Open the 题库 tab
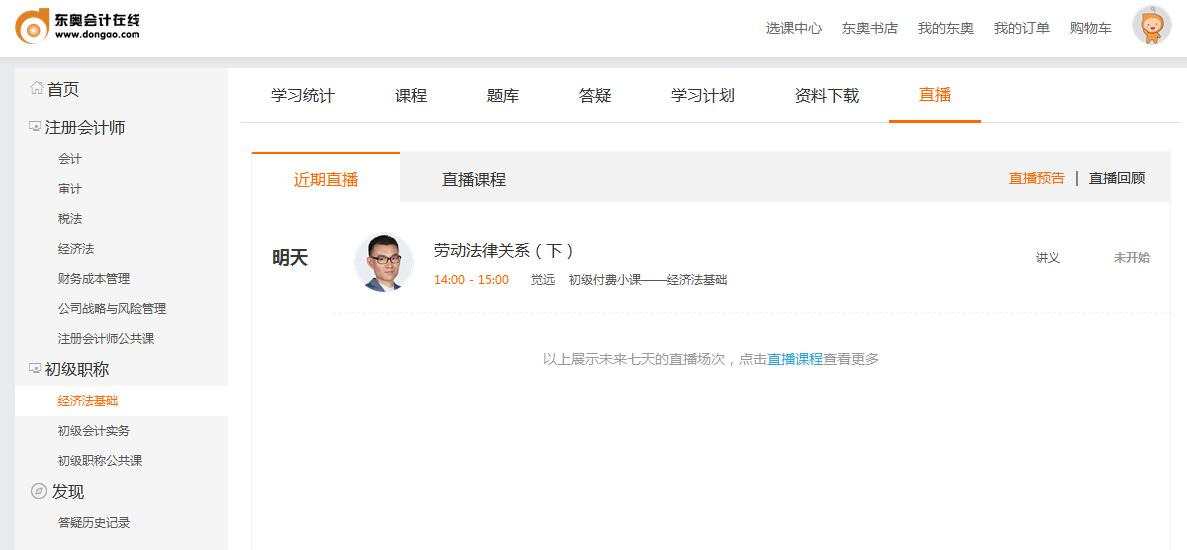This screenshot has height=550, width=1187. pos(503,96)
